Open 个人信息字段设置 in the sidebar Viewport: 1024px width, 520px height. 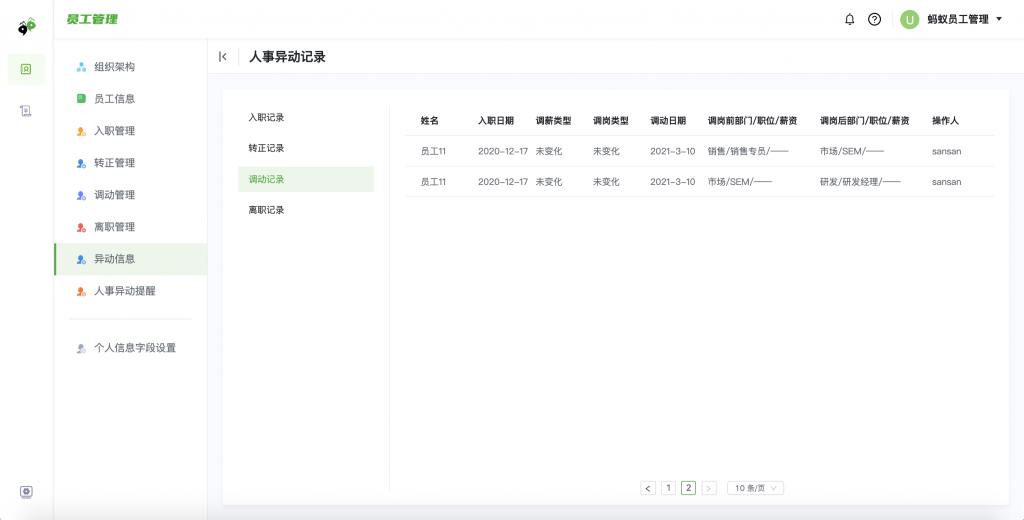(134, 348)
